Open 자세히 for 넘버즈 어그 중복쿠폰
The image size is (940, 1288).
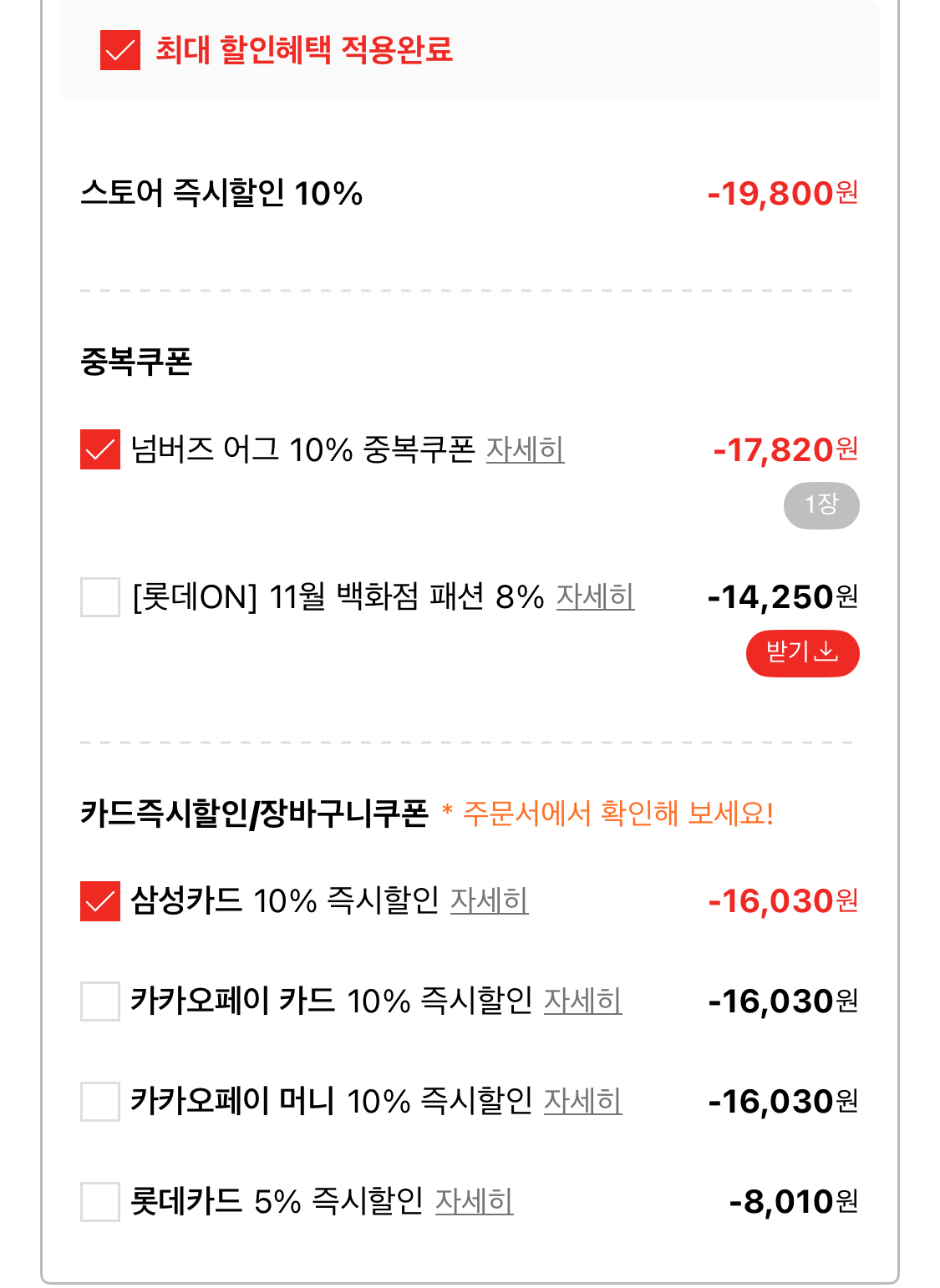(x=525, y=449)
